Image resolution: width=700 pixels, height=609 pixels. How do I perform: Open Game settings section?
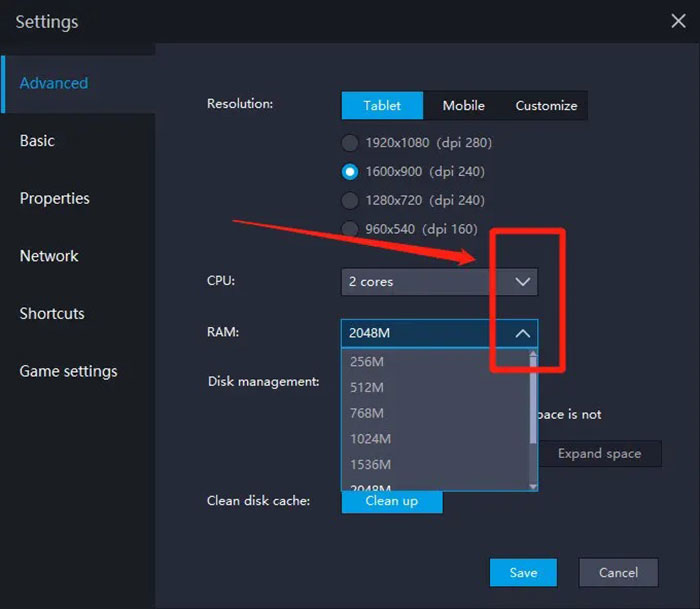[x=68, y=371]
